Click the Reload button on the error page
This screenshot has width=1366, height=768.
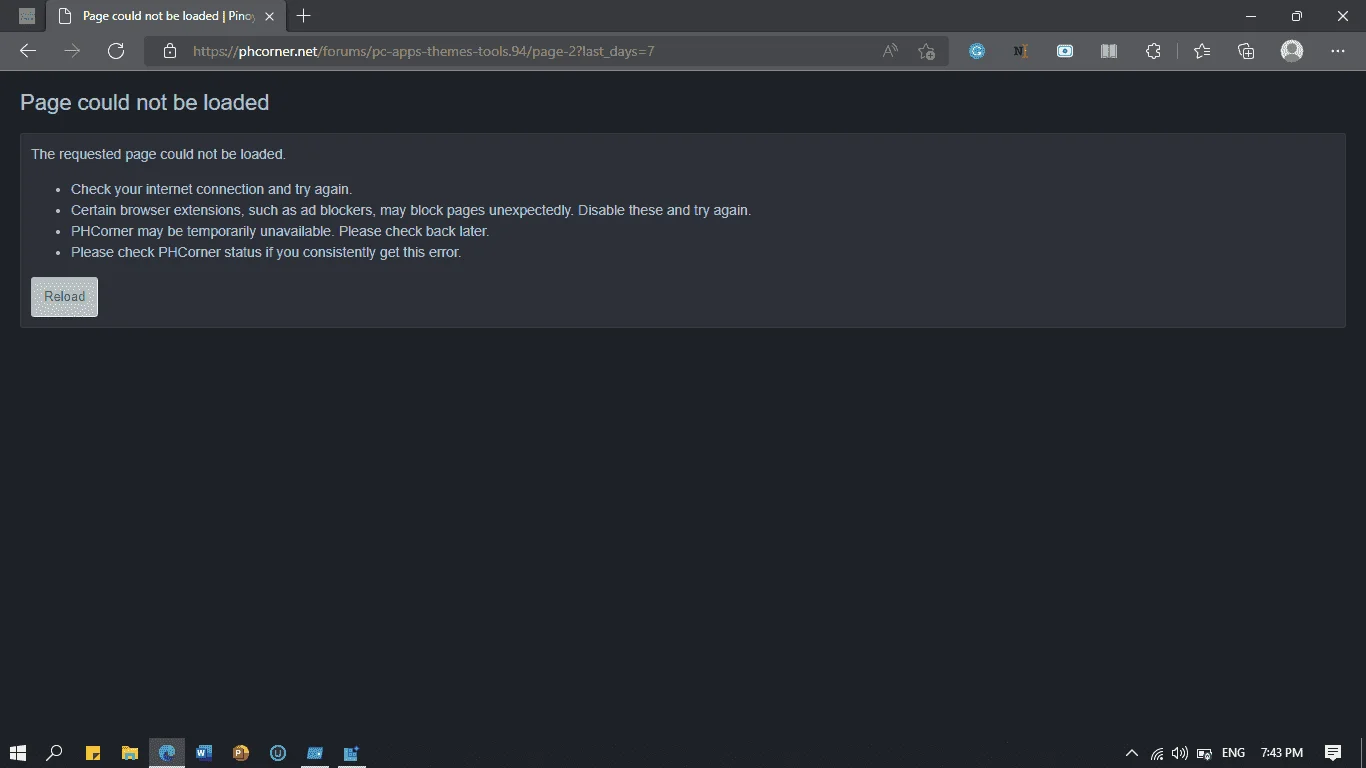[x=64, y=297]
